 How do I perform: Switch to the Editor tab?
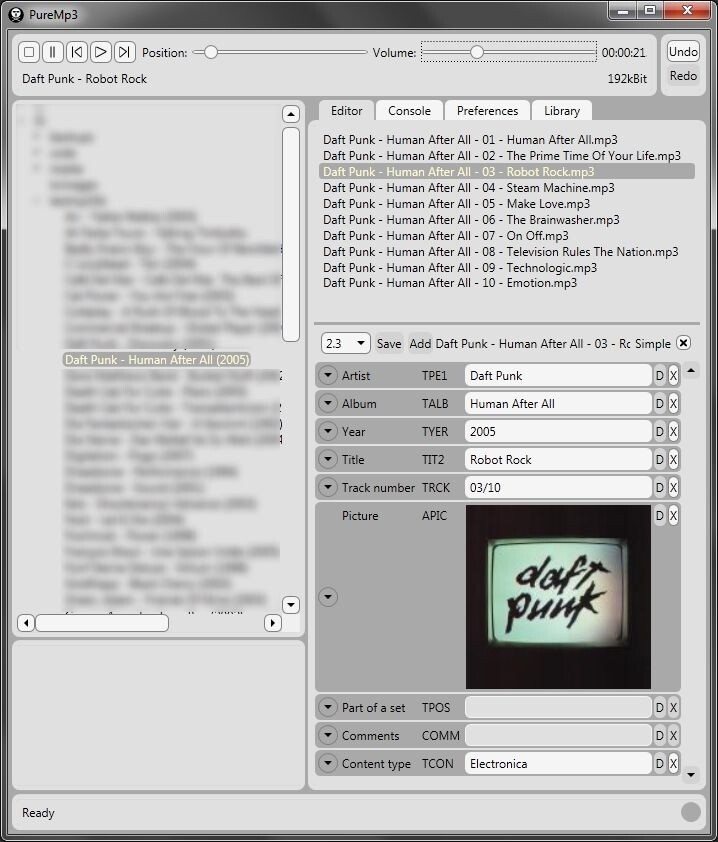[x=346, y=111]
